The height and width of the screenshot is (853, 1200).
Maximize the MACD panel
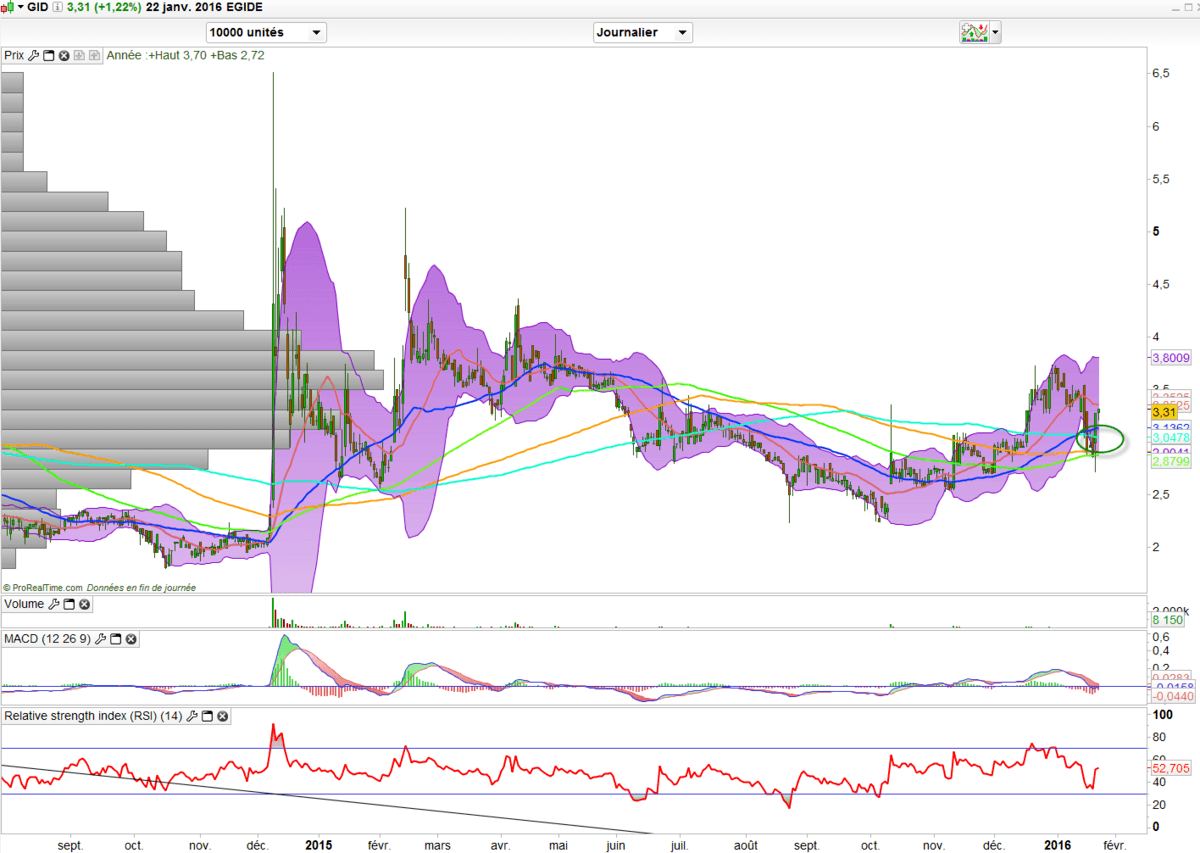[115, 639]
